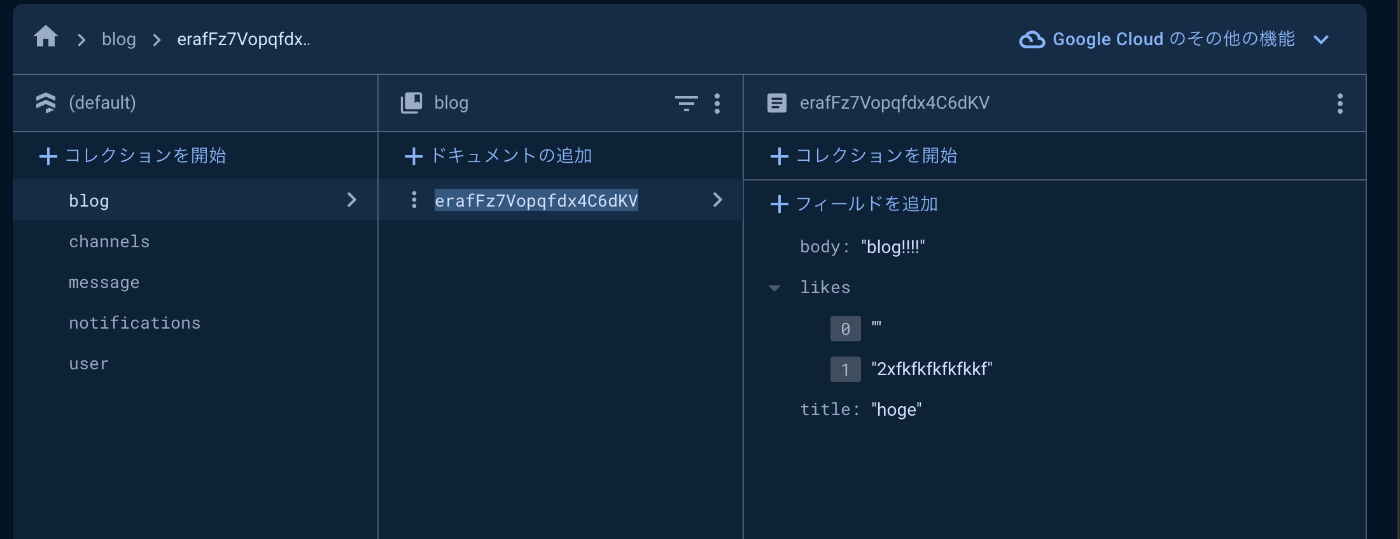
Task: Click blog in the breadcrumb path
Action: (119, 40)
